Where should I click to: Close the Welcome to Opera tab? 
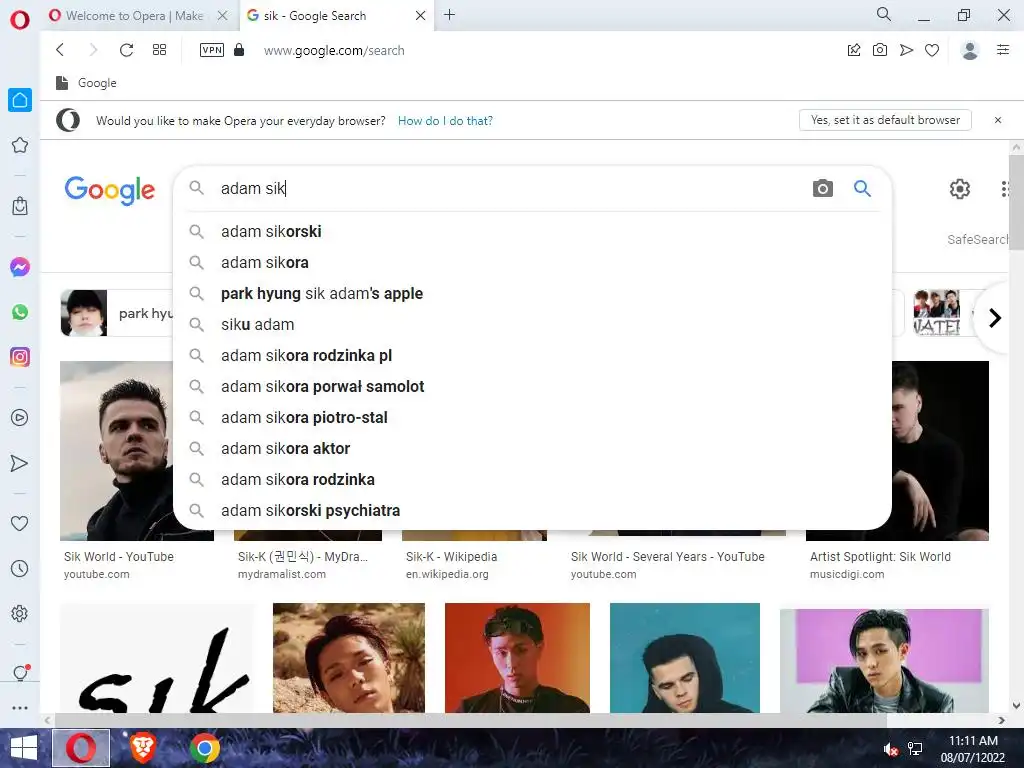(x=223, y=16)
